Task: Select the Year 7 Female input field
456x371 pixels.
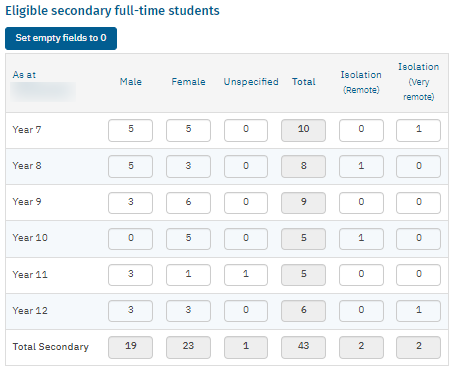Action: click(188, 130)
